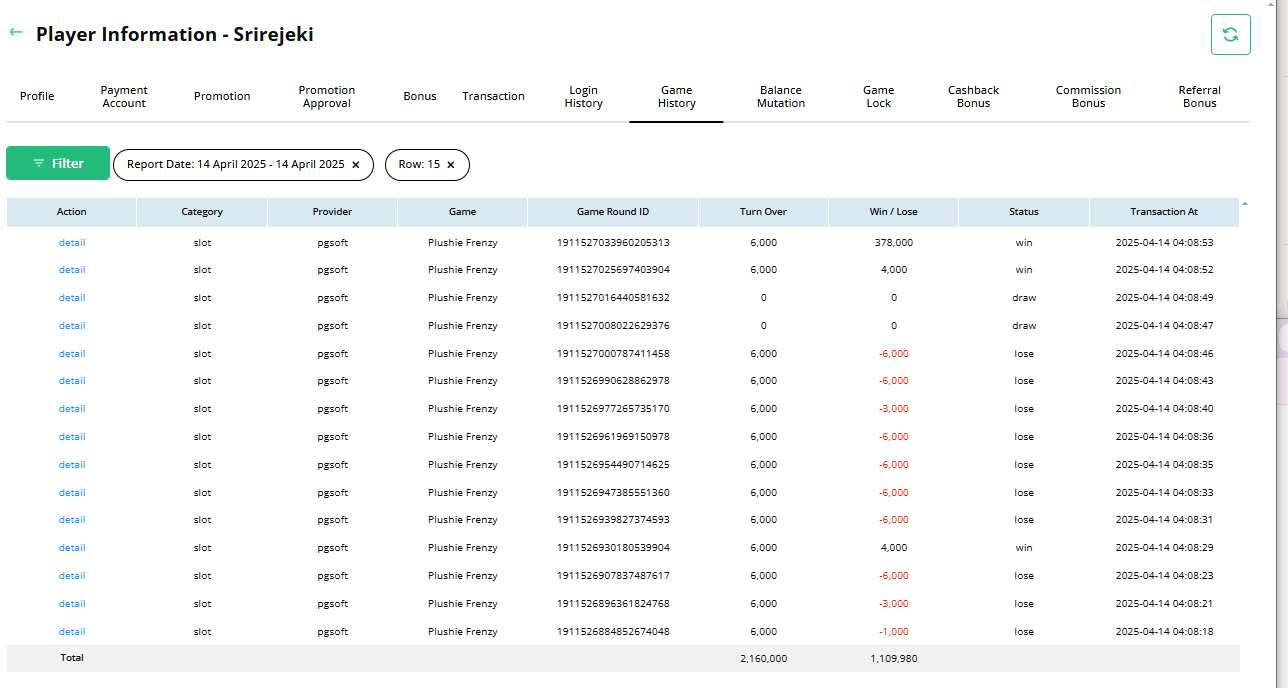Select the Promotion tab

[222, 97]
